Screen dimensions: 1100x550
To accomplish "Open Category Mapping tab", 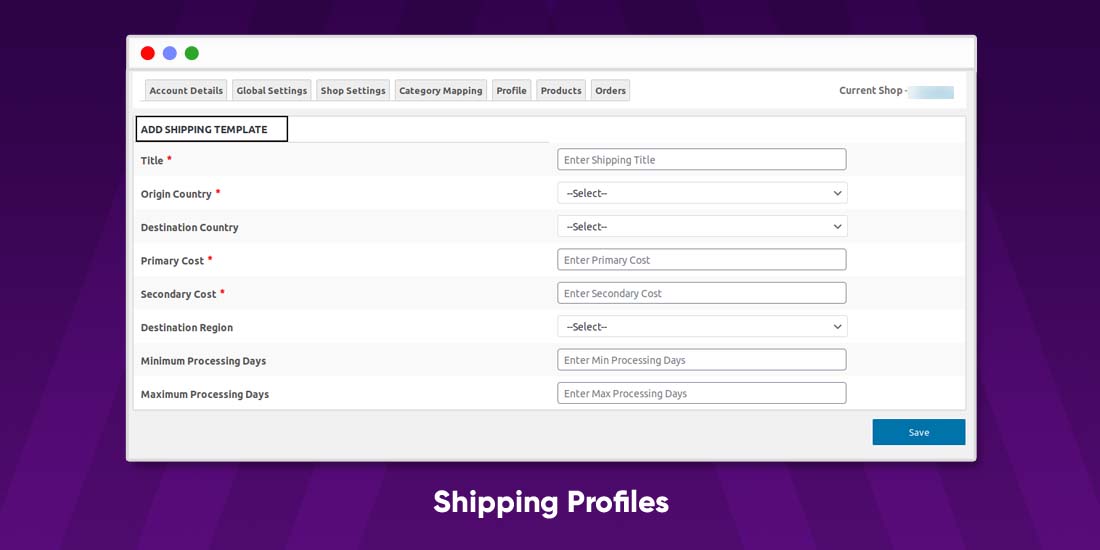I will [441, 90].
